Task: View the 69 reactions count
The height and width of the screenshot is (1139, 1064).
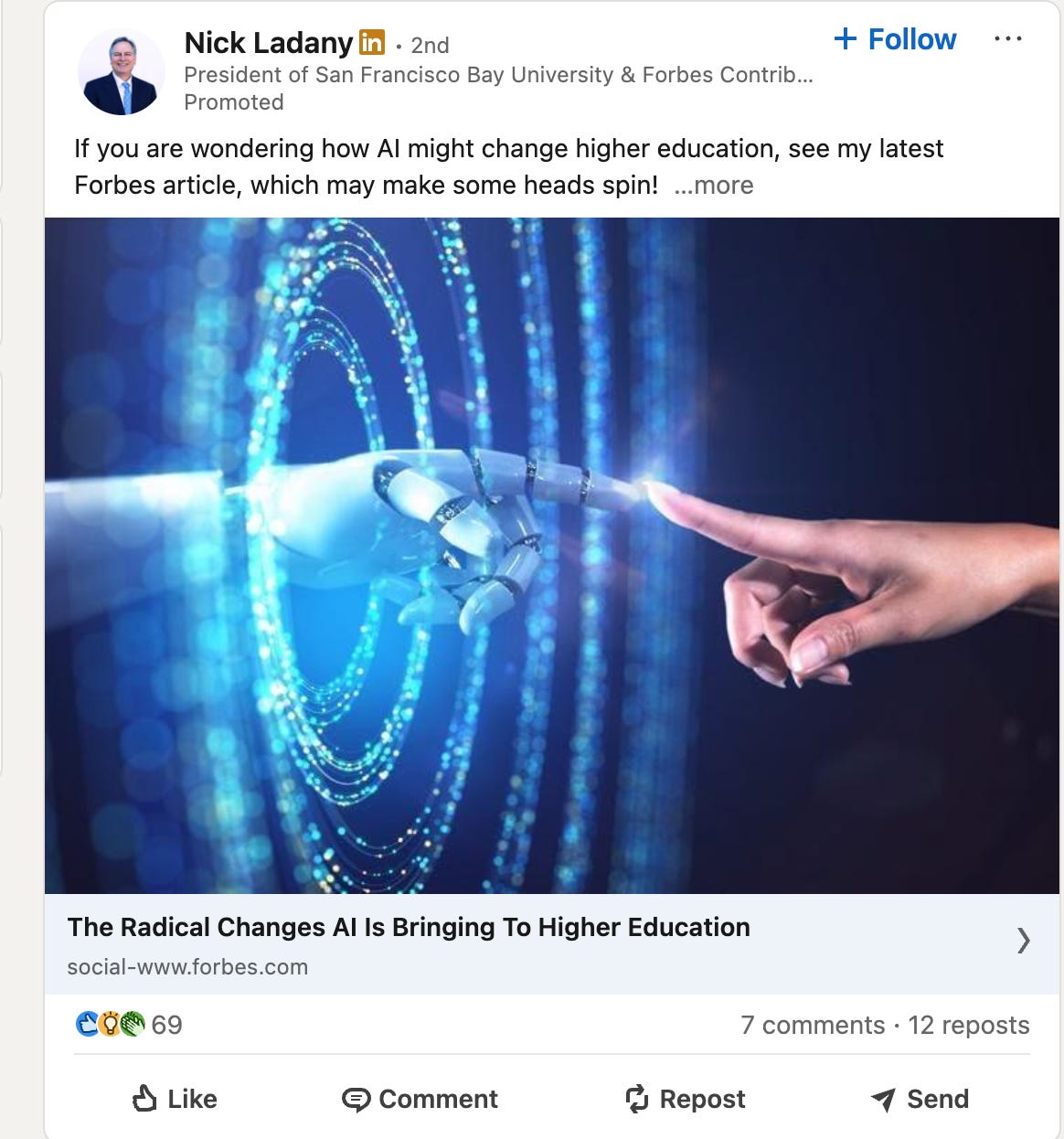Action: coord(166,1025)
